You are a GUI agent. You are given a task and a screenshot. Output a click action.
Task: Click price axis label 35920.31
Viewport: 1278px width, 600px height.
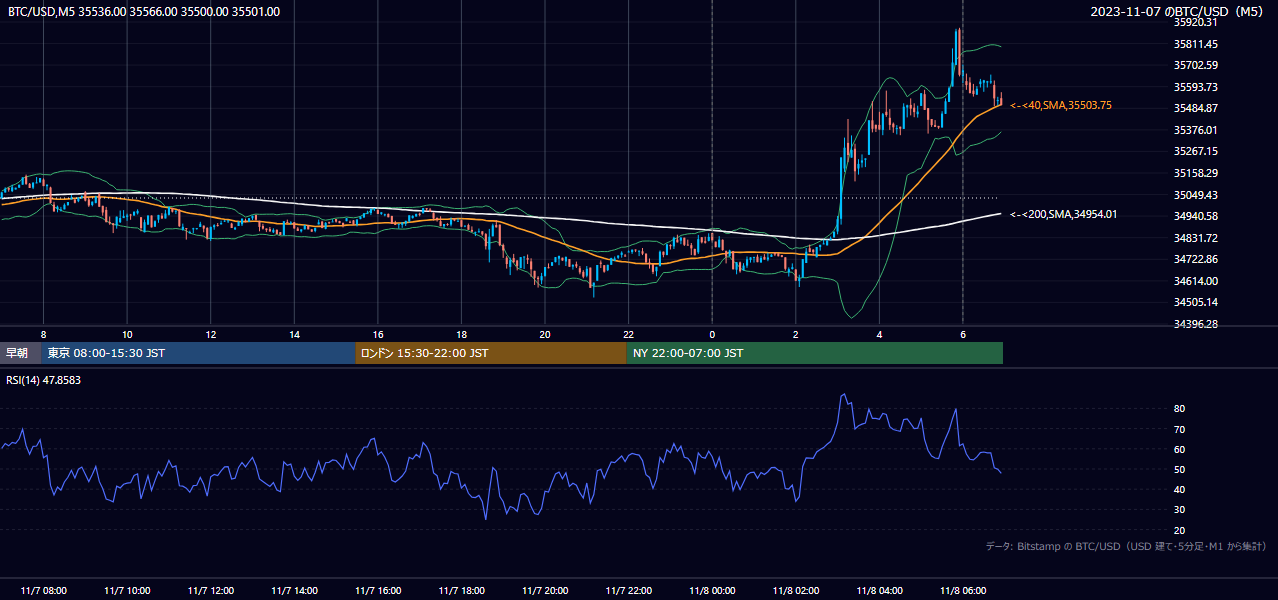(1196, 22)
